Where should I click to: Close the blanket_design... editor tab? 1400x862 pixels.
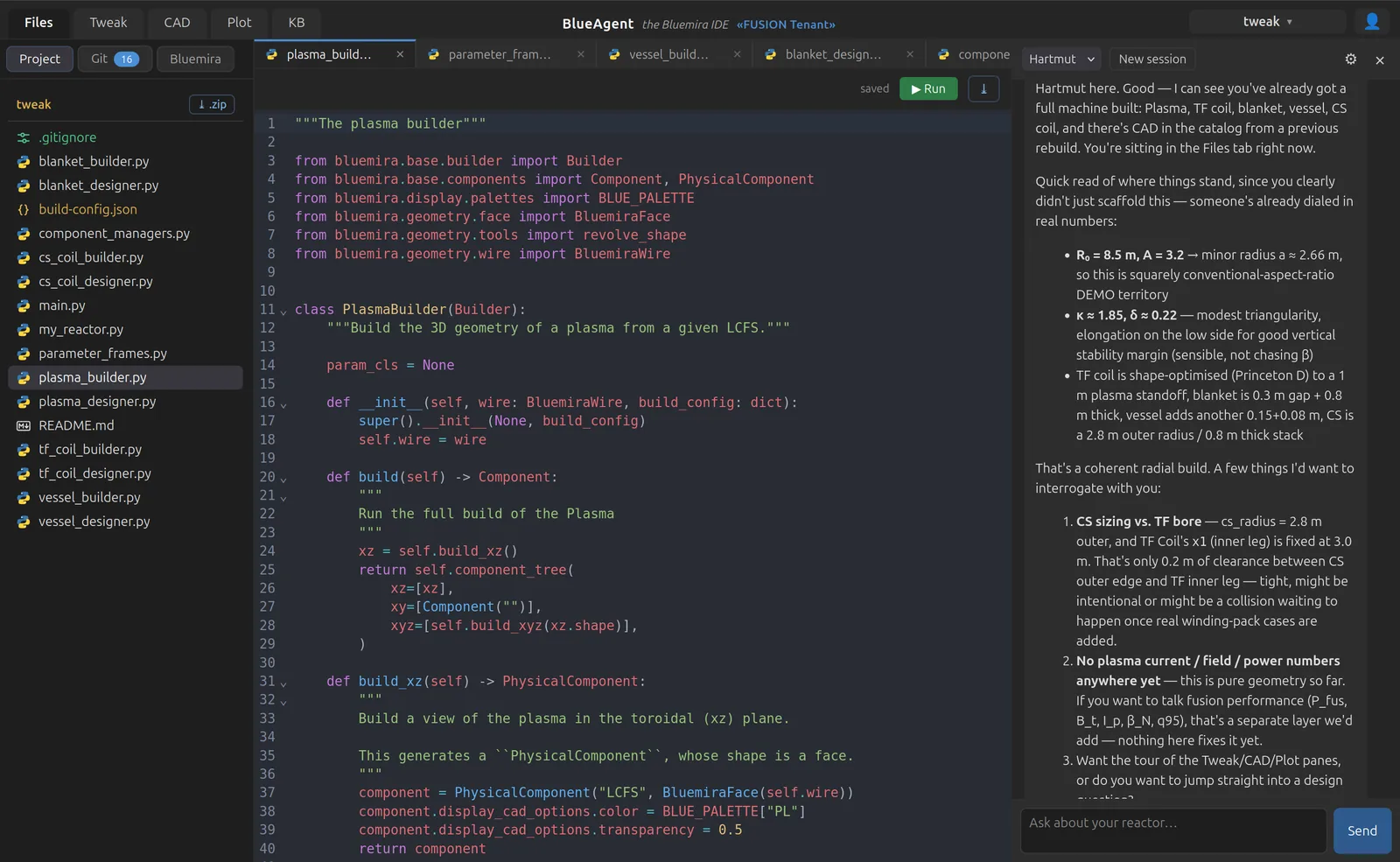tap(910, 54)
